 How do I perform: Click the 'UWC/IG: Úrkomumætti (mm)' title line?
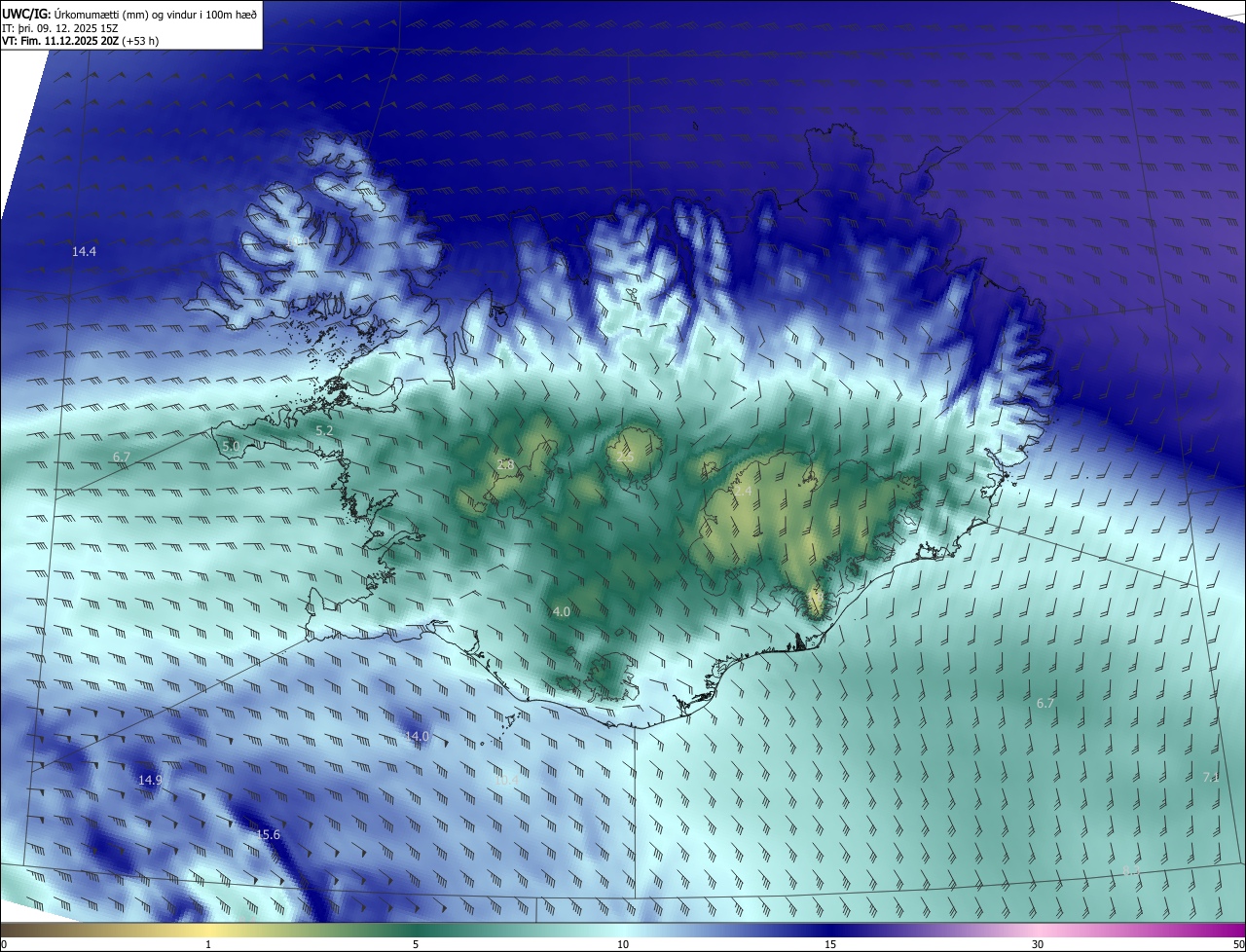[130, 14]
